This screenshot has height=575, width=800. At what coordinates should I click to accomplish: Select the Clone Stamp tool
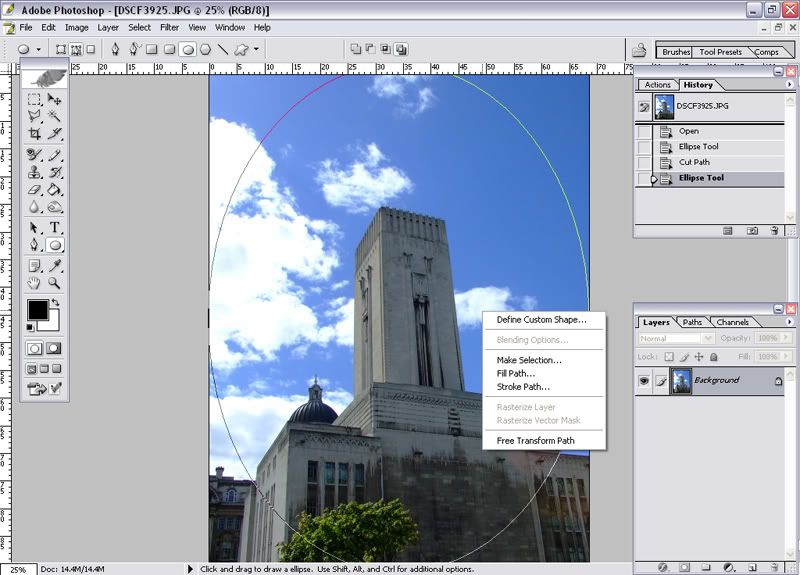click(x=34, y=172)
